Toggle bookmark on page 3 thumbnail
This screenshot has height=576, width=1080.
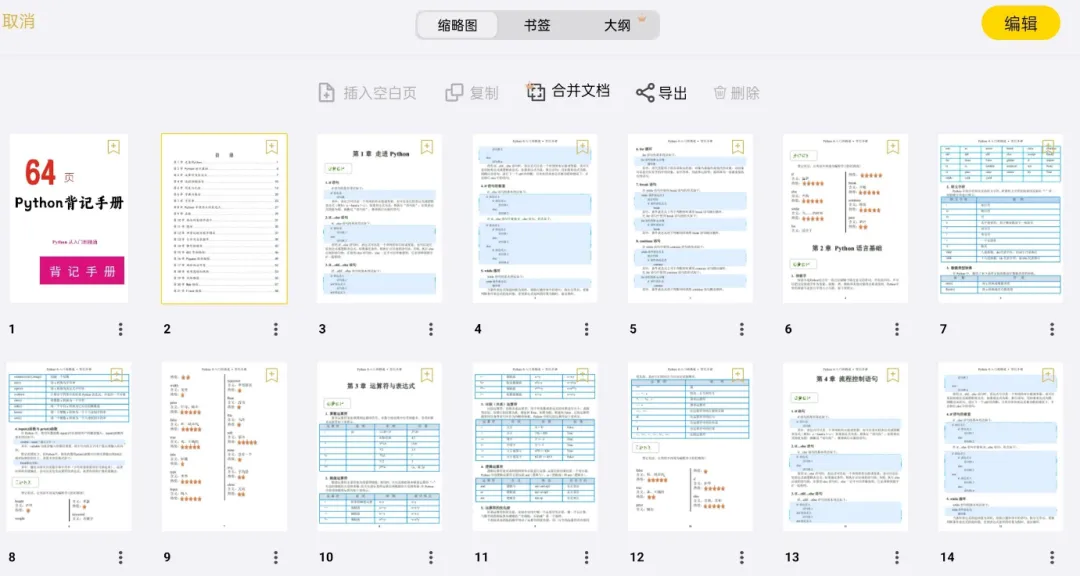[x=427, y=147]
